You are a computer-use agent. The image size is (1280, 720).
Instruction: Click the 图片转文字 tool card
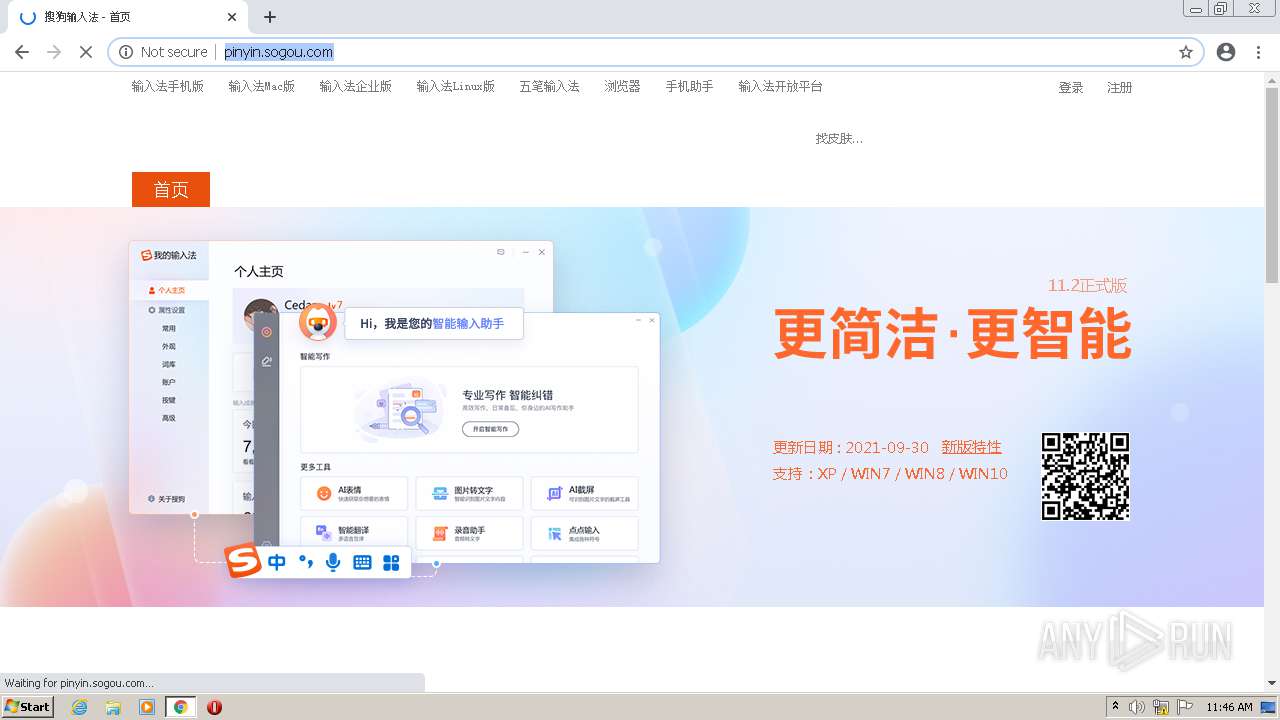[469, 494]
